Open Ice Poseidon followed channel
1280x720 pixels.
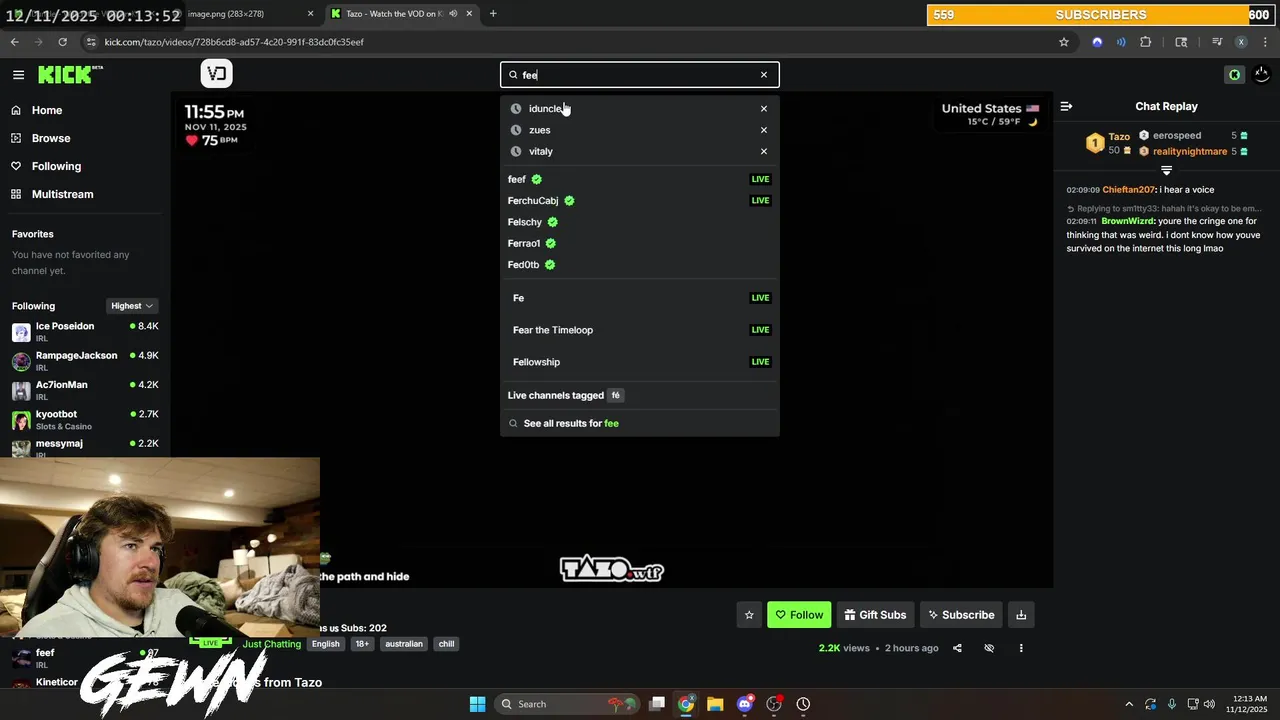tap(85, 332)
